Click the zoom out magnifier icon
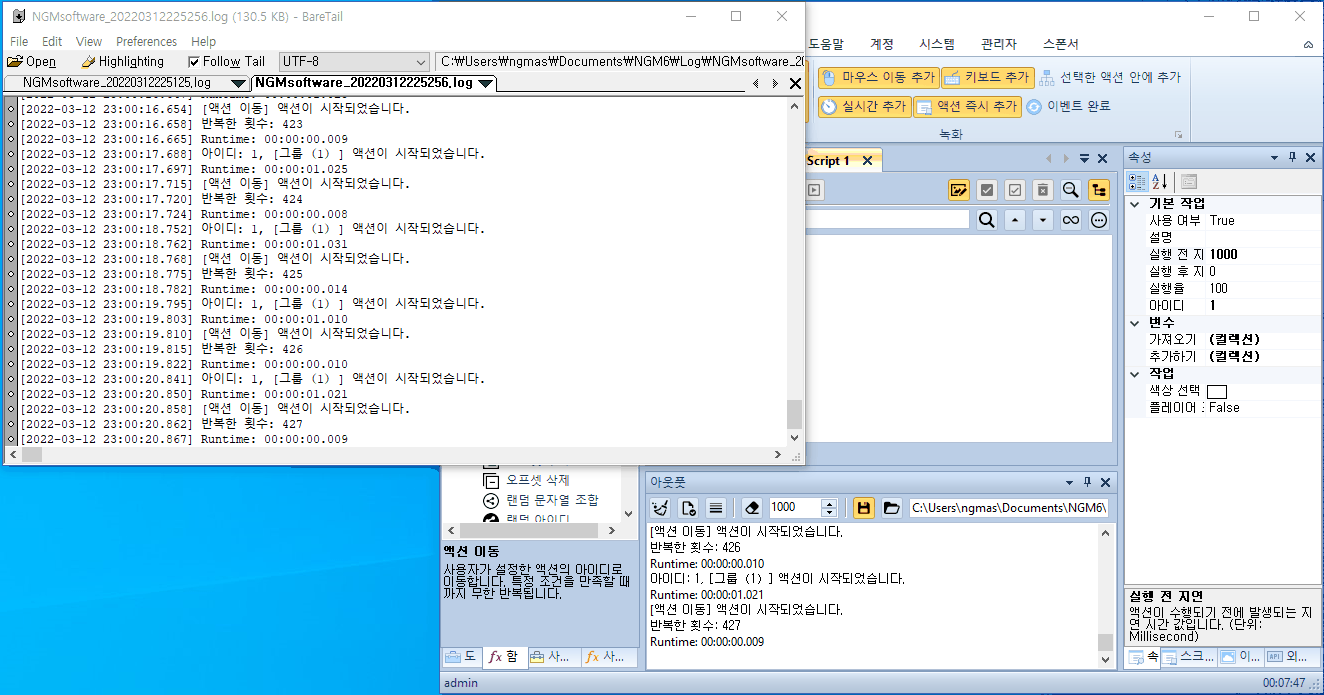Viewport: 1324px width, 695px height. (x=1071, y=190)
